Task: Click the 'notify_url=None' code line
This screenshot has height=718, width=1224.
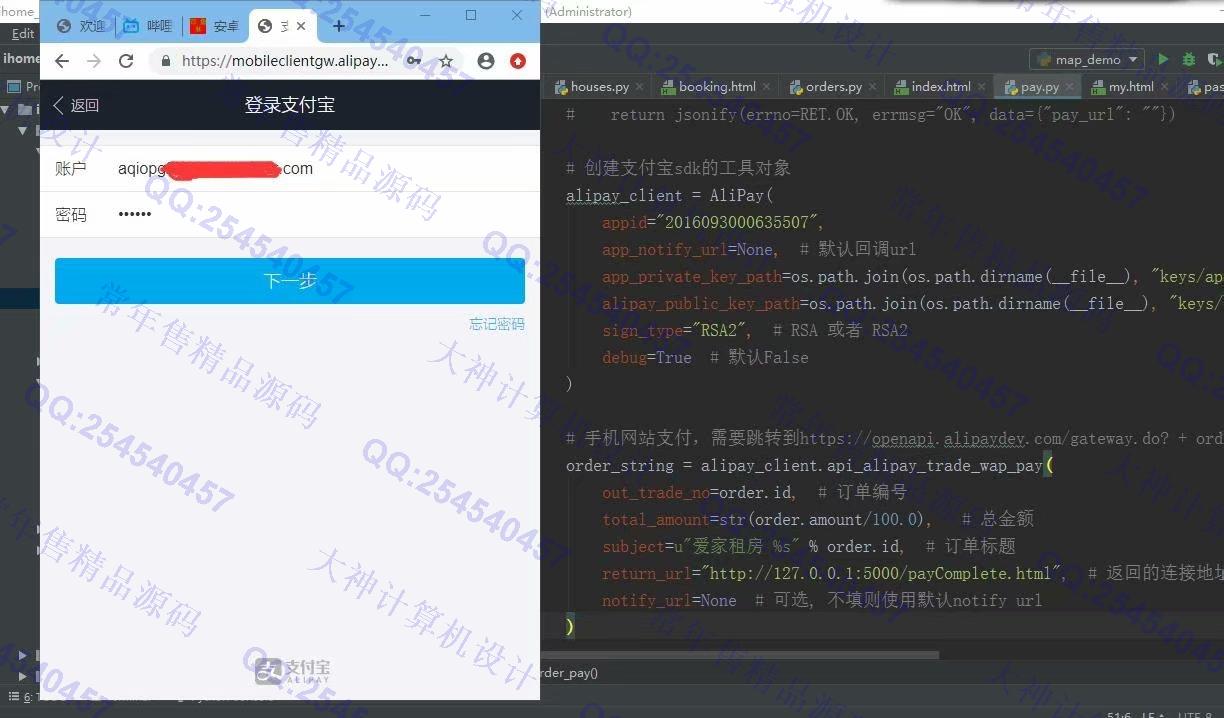Action: 821,600
